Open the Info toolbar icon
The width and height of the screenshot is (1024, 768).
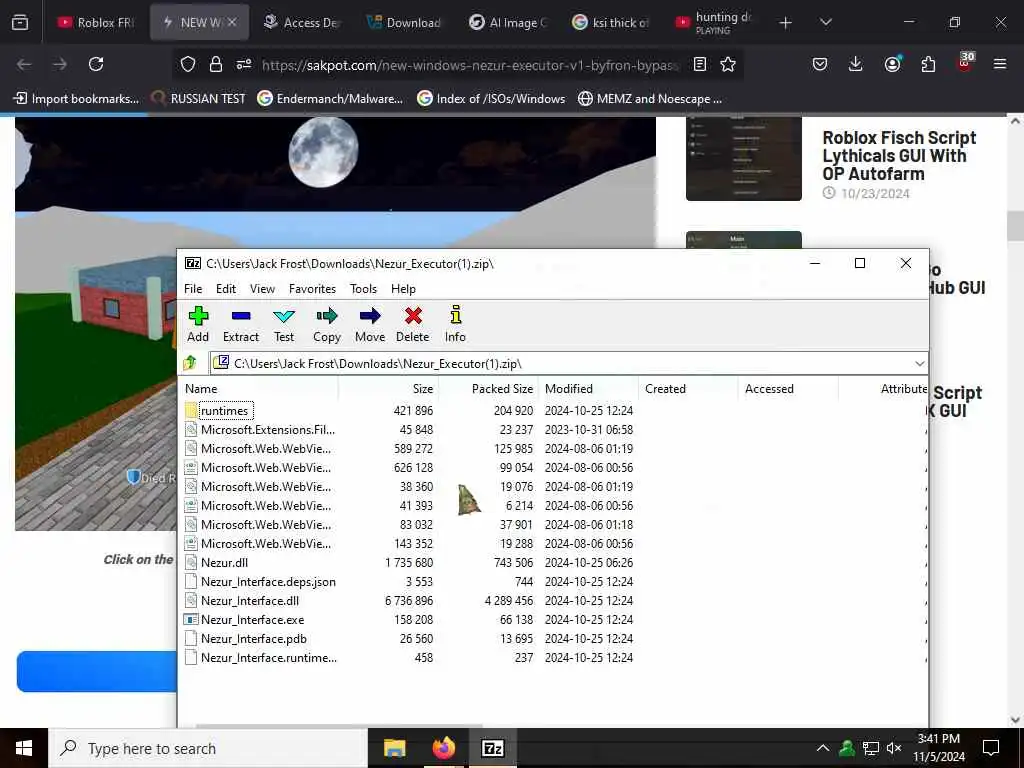[x=455, y=325]
